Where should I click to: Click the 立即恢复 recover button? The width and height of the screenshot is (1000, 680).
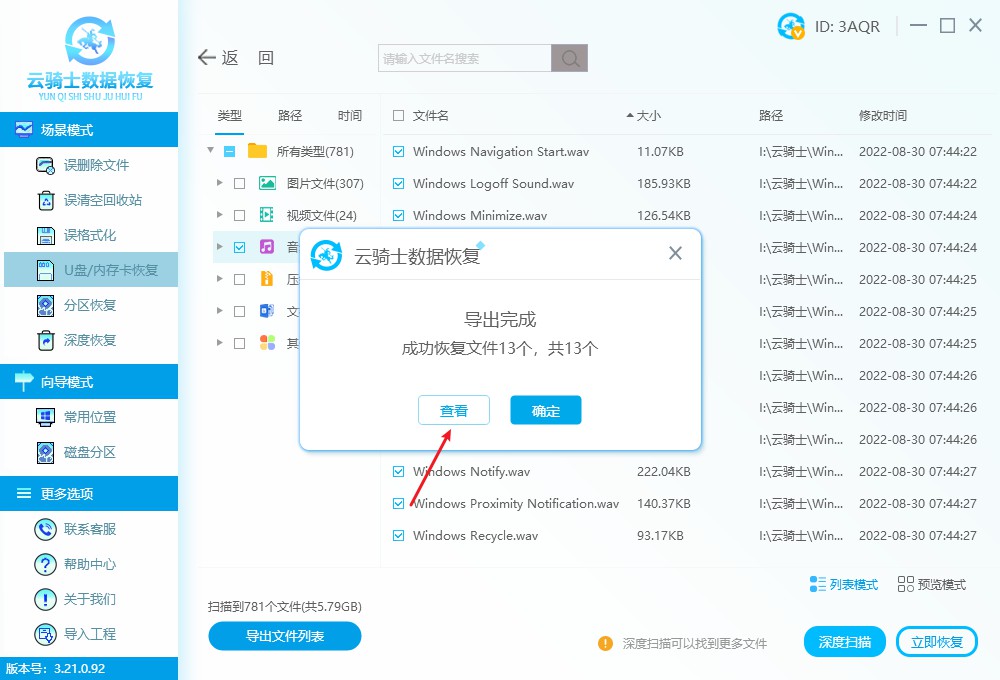pyautogui.click(x=937, y=641)
